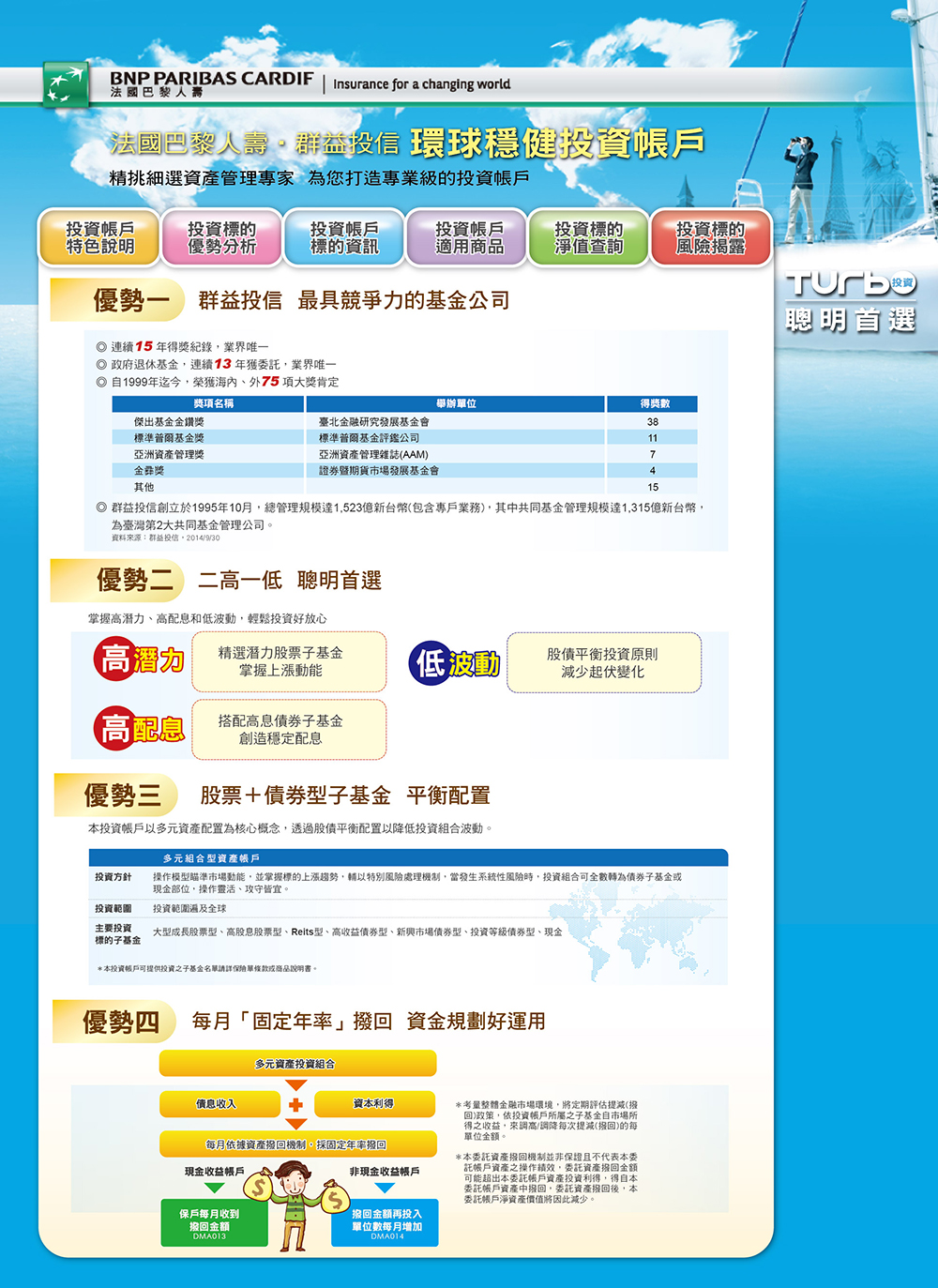Click the 二高一低 聰明首選 heading
The image size is (938, 1288).
(x=290, y=581)
